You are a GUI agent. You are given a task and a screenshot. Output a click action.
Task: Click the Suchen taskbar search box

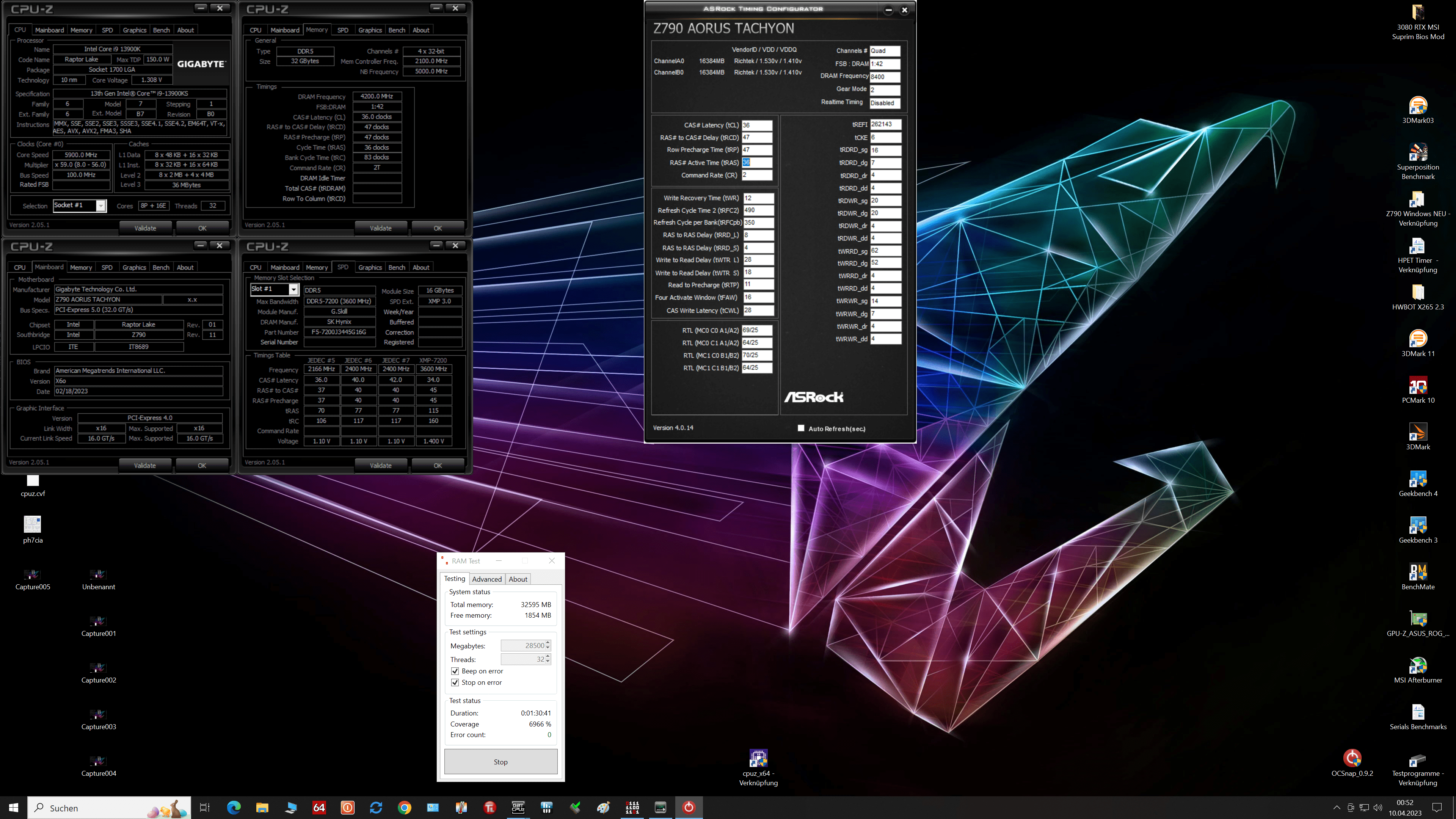(x=109, y=808)
